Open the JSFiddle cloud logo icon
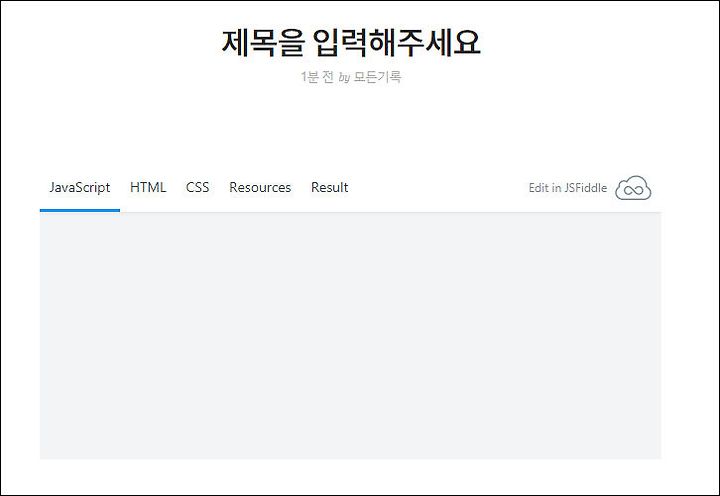 [x=633, y=188]
